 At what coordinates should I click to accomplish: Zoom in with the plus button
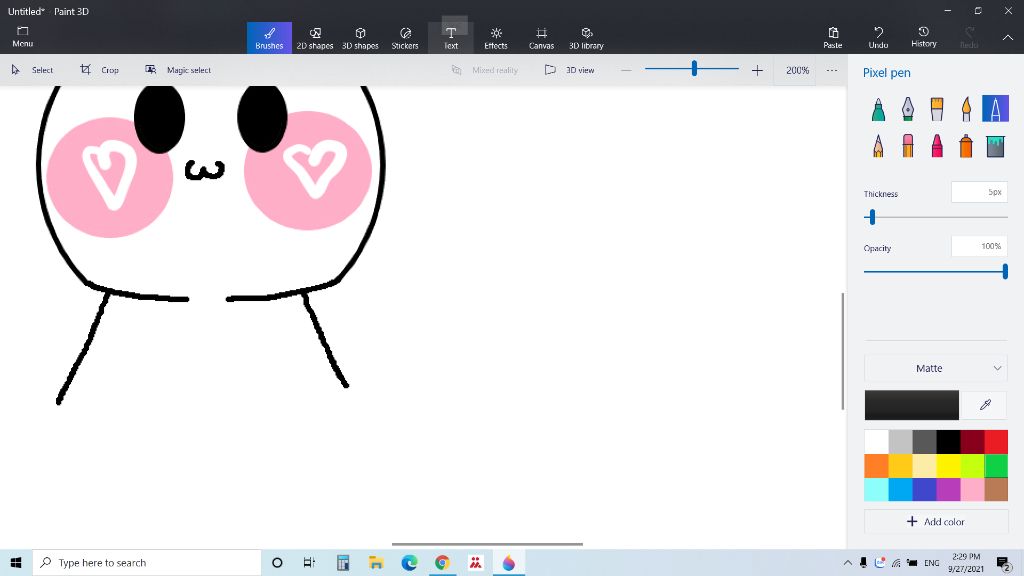click(757, 70)
